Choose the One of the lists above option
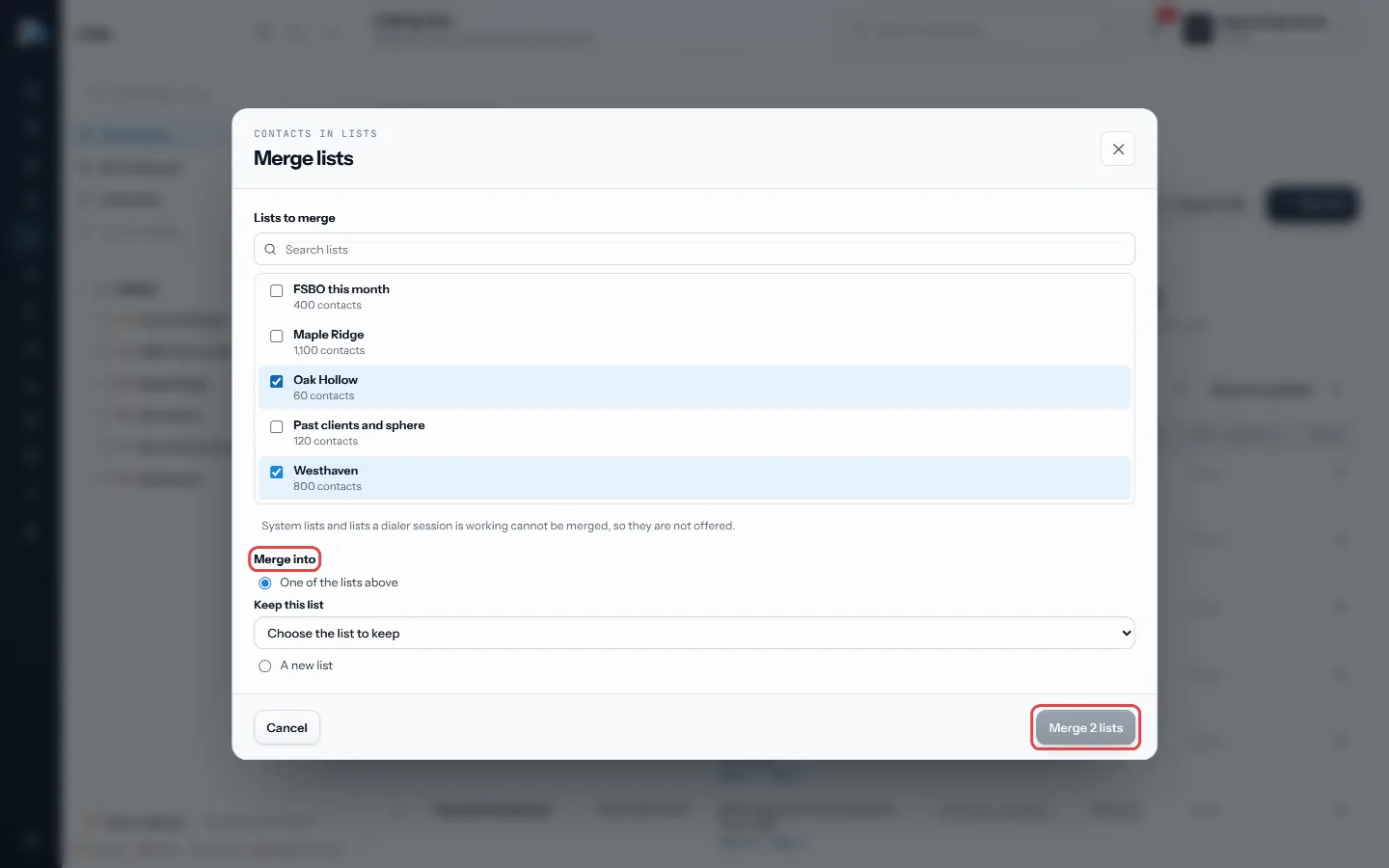This screenshot has width=1389, height=868. [x=265, y=583]
